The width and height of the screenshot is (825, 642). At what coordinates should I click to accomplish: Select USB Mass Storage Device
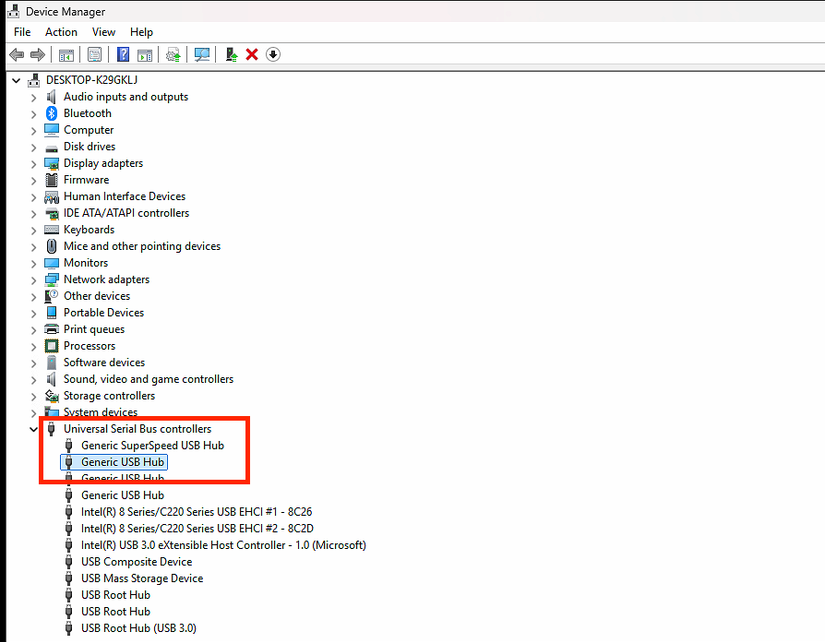(x=142, y=578)
